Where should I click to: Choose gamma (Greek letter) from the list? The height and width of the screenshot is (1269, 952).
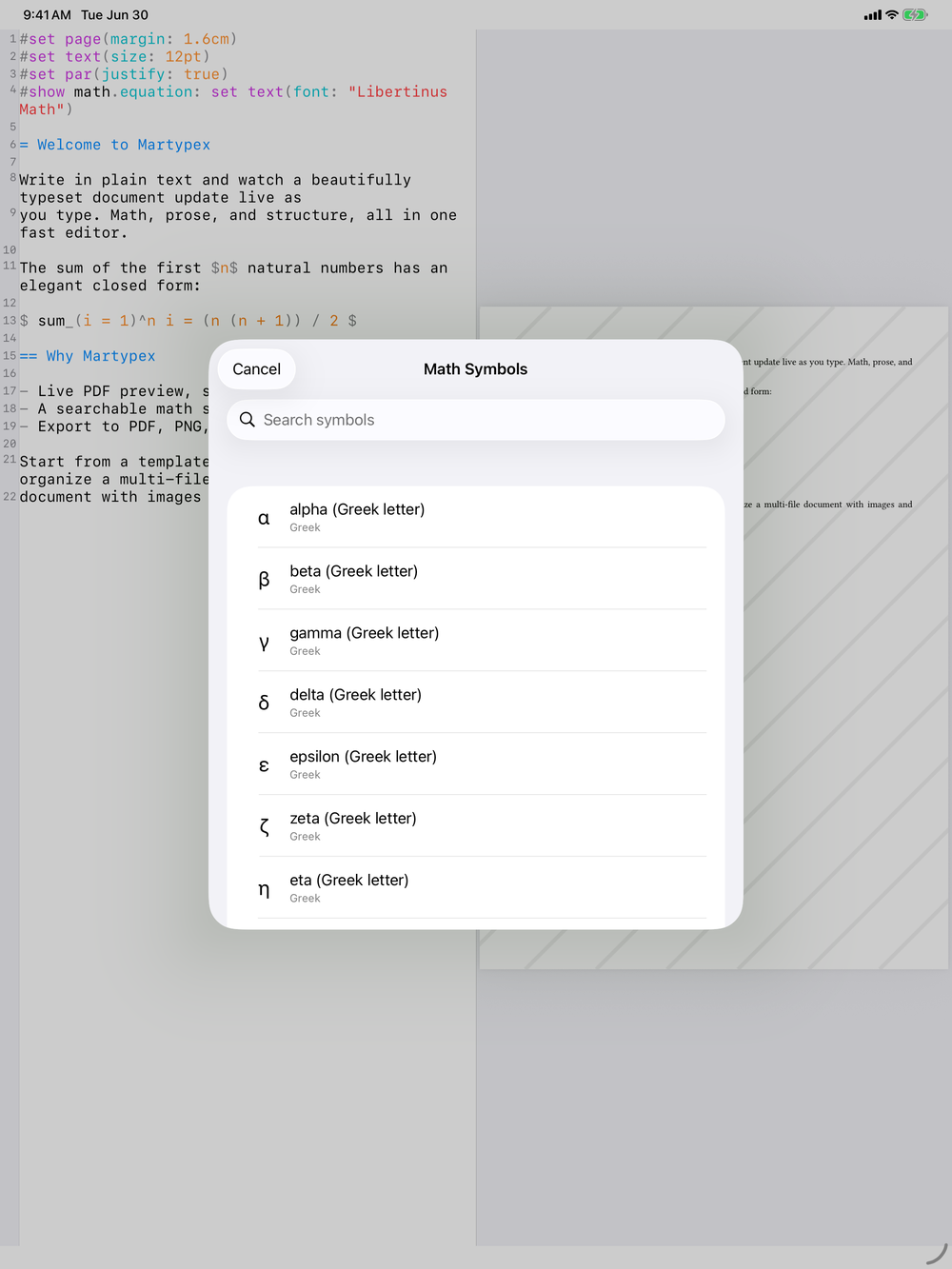tap(476, 641)
